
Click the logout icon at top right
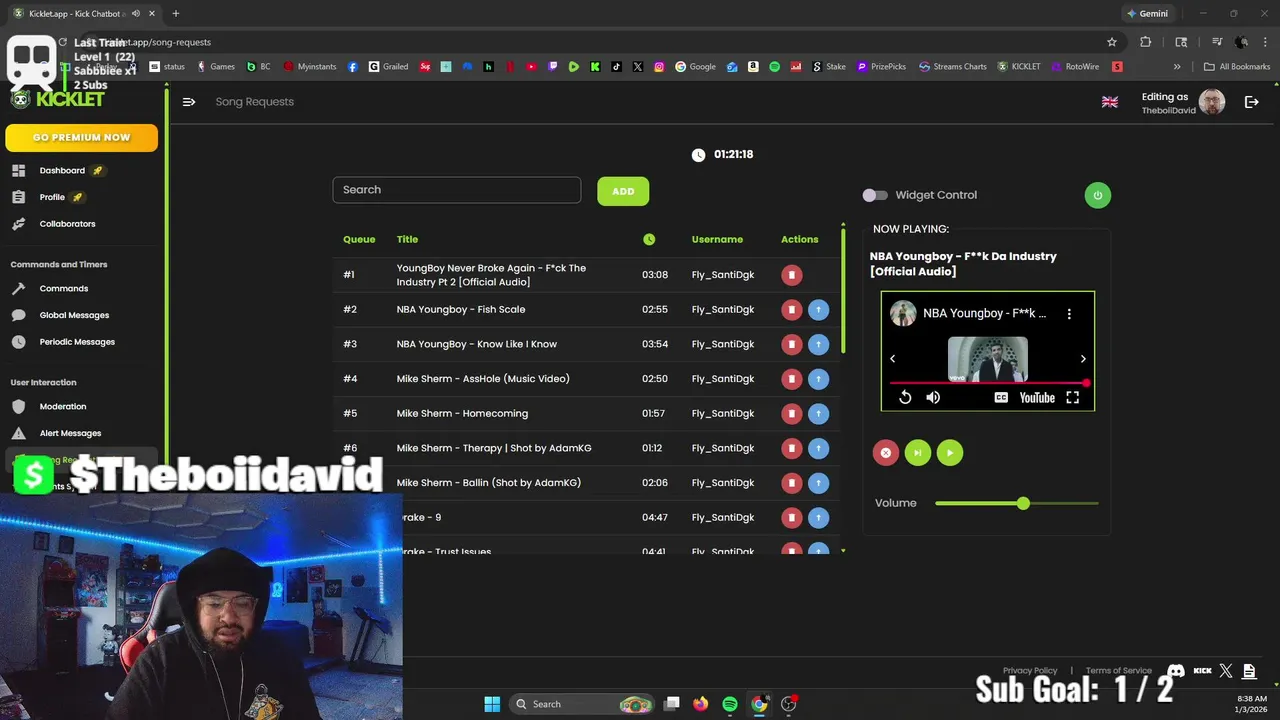point(1251,102)
